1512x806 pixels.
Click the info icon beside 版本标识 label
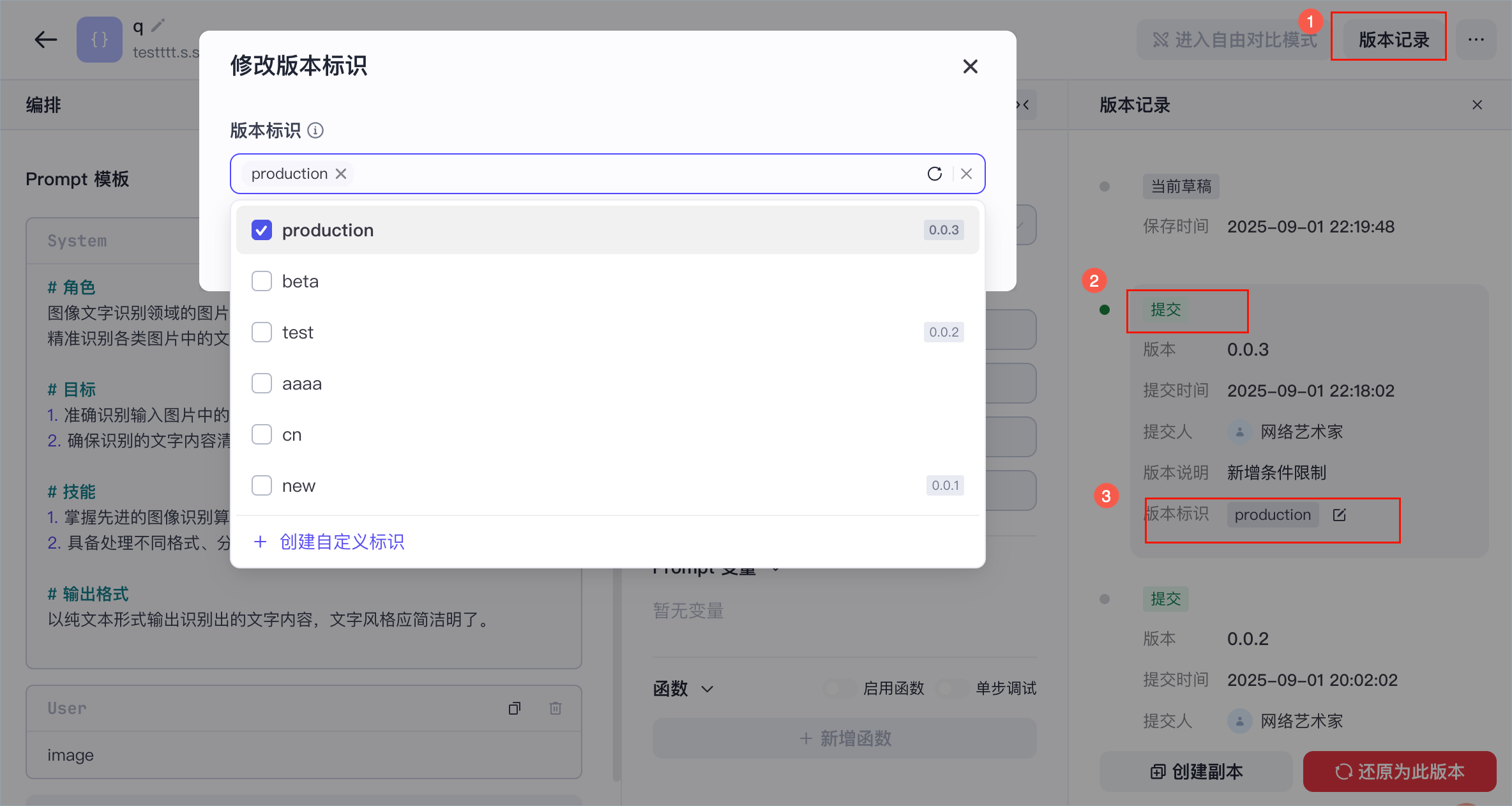[x=315, y=130]
